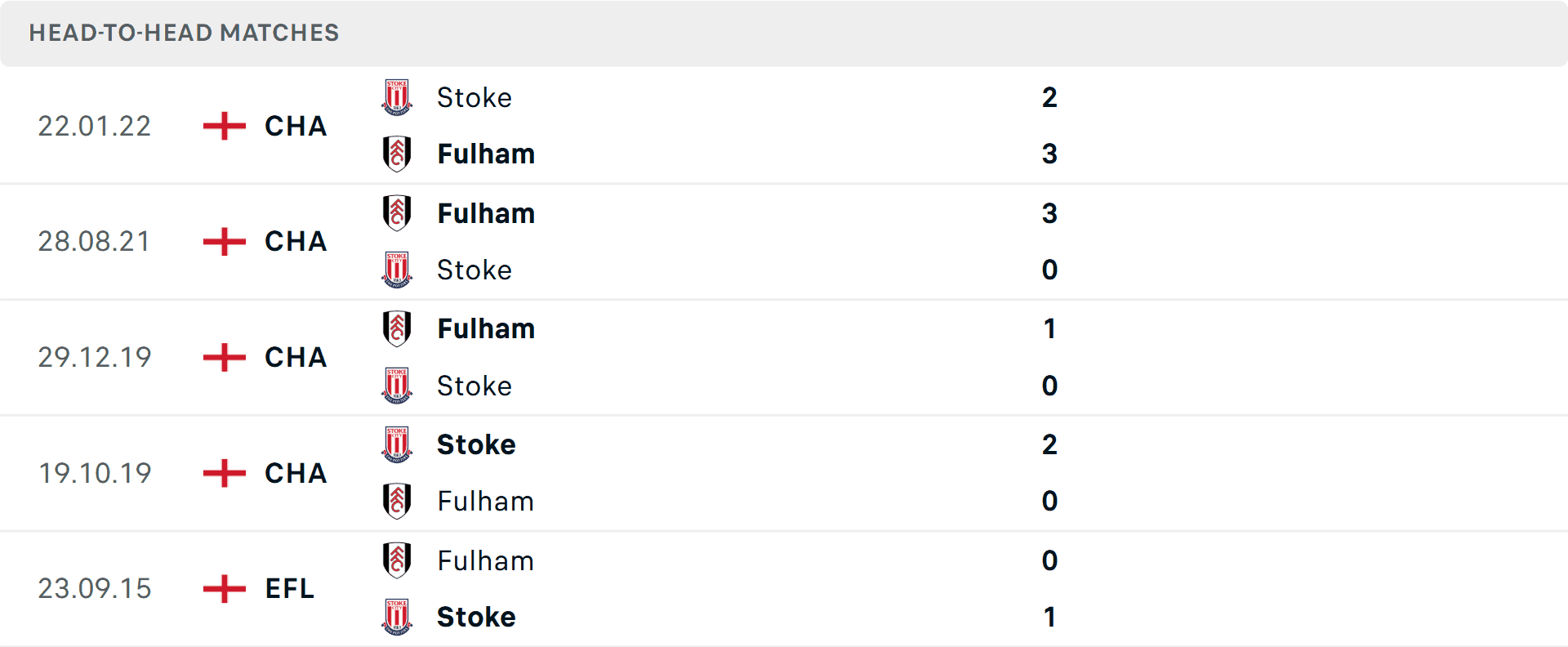Click the Stoke team name in the top match
This screenshot has height=647, width=1568.
(474, 97)
